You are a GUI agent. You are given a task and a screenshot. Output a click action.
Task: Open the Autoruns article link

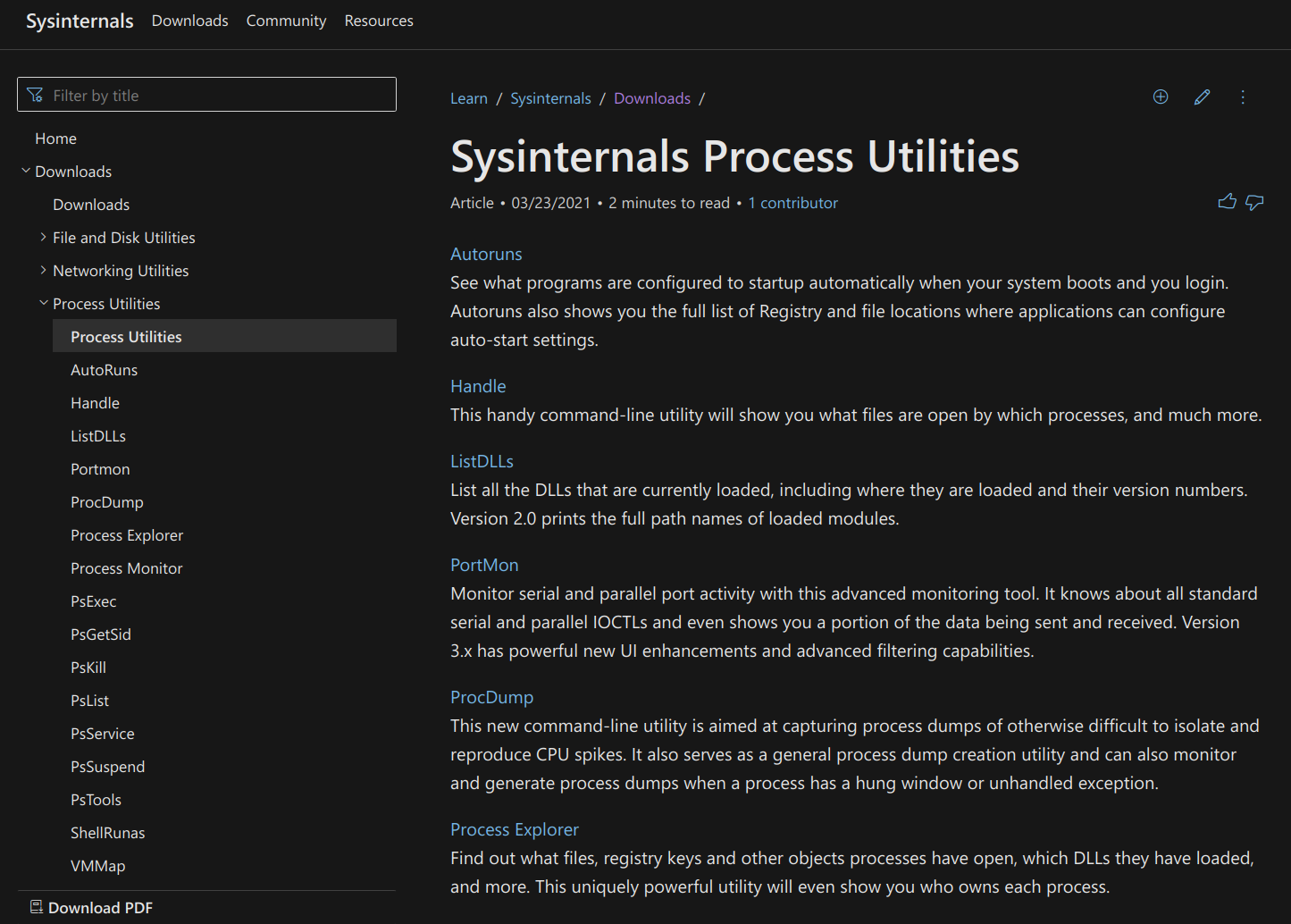(x=486, y=254)
